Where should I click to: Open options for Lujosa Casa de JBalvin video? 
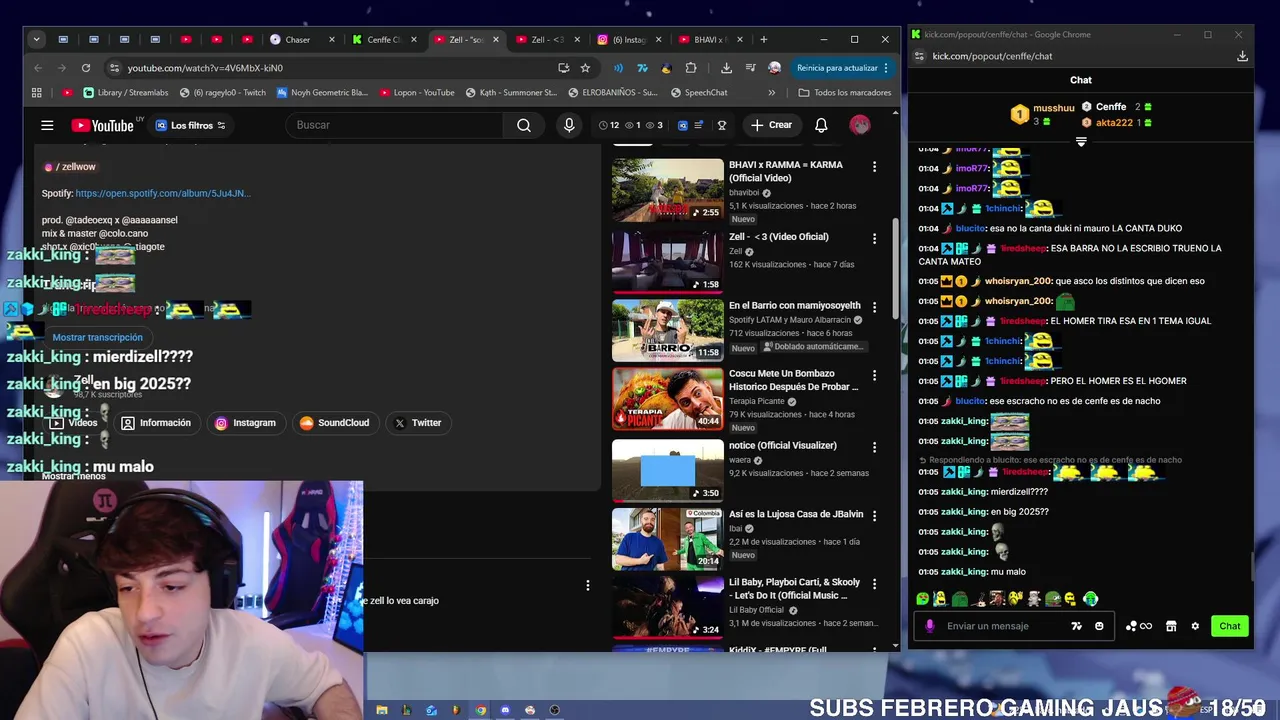(874, 516)
